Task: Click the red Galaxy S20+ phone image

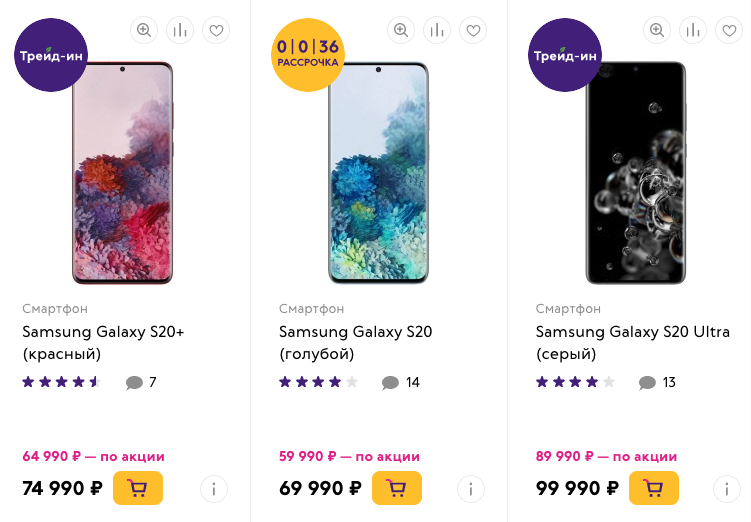Action: pyautogui.click(x=122, y=172)
